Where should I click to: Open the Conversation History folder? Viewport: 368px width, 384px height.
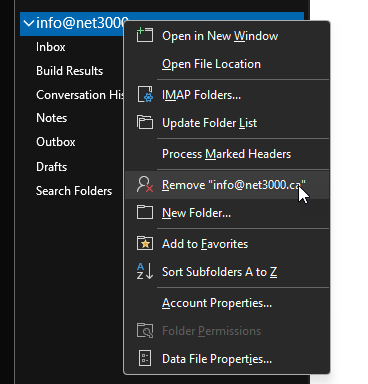click(x=80, y=95)
